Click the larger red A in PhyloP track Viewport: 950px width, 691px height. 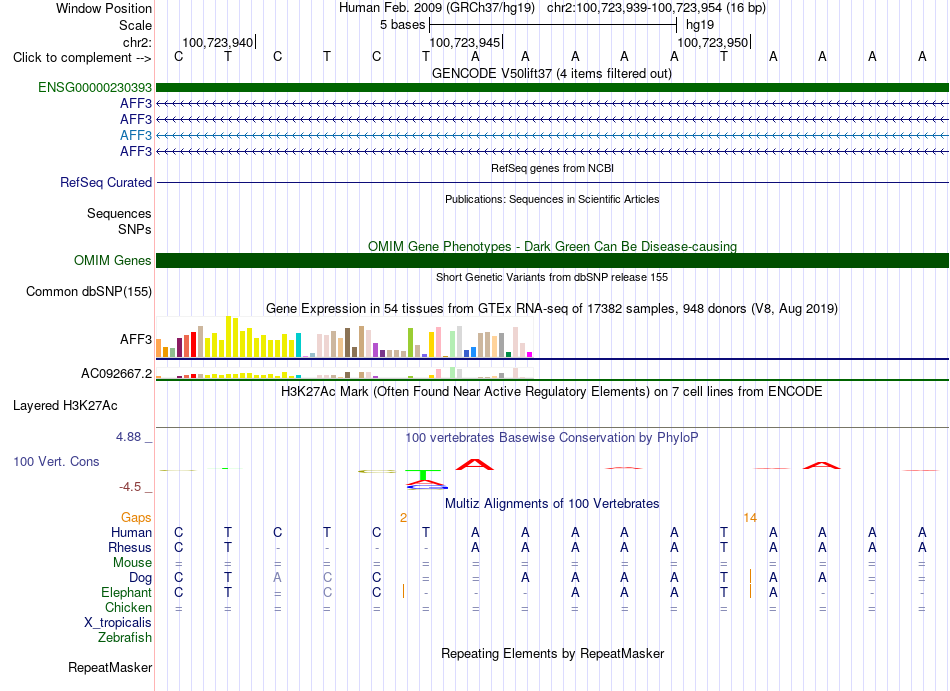click(x=474, y=465)
